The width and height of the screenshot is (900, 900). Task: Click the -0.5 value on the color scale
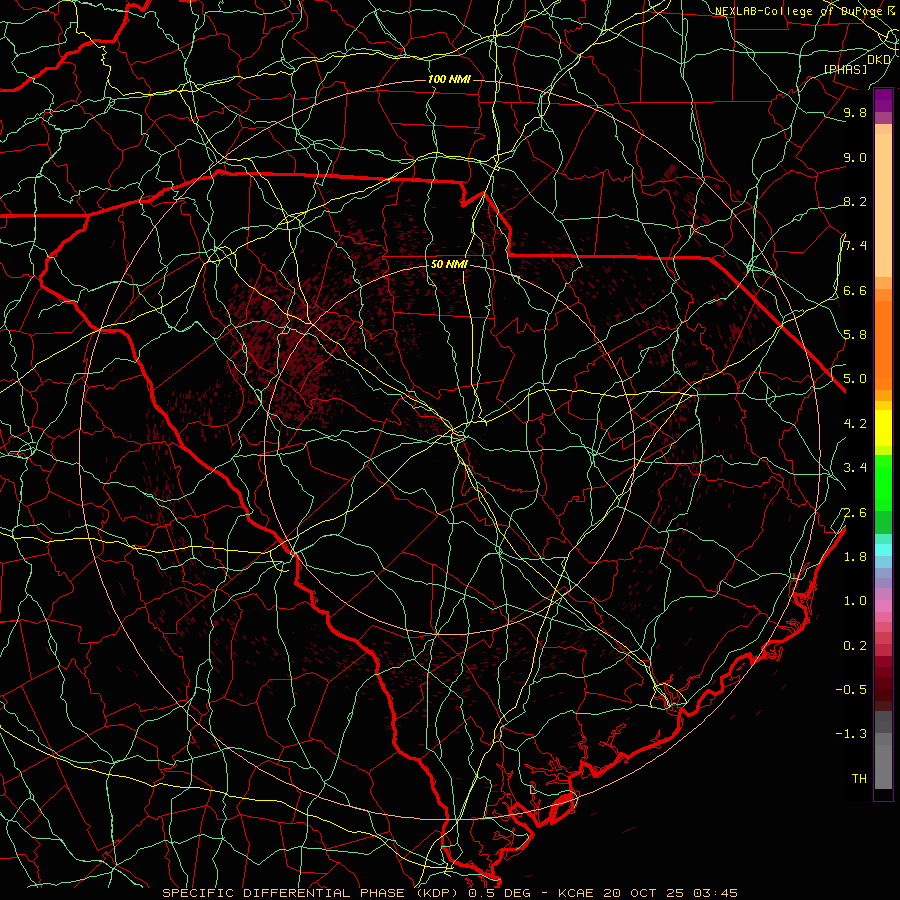point(851,689)
